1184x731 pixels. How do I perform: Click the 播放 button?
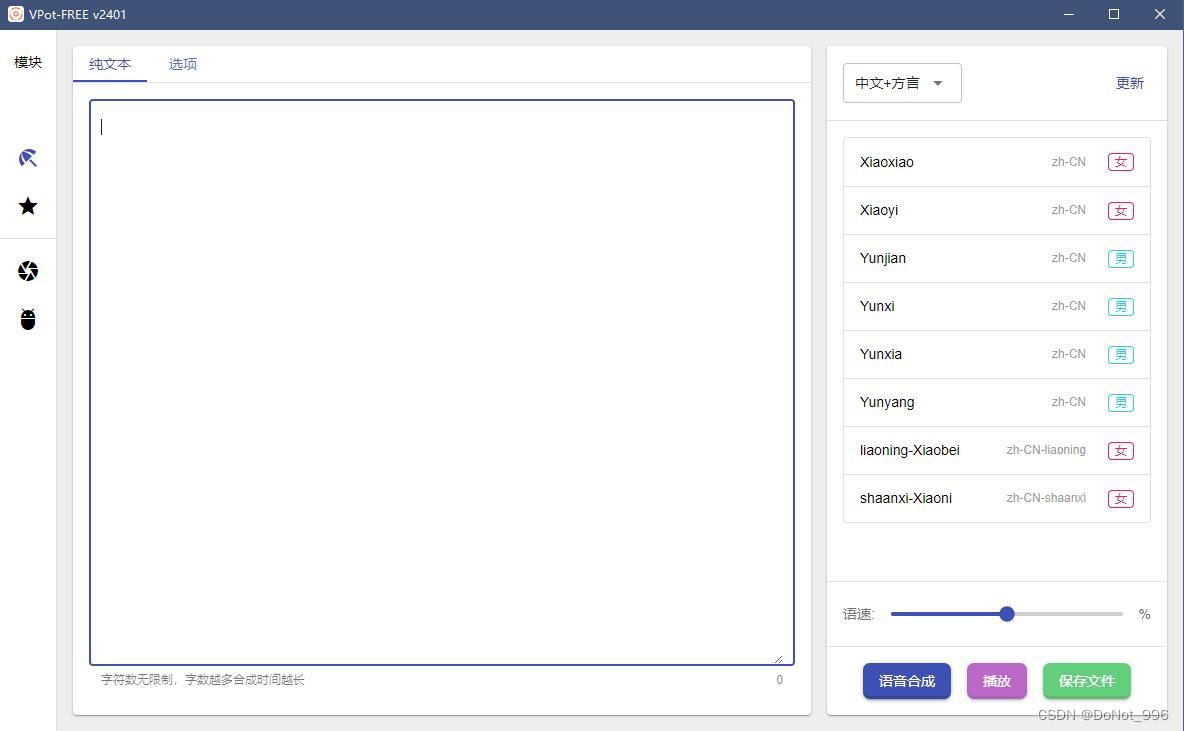coord(997,681)
